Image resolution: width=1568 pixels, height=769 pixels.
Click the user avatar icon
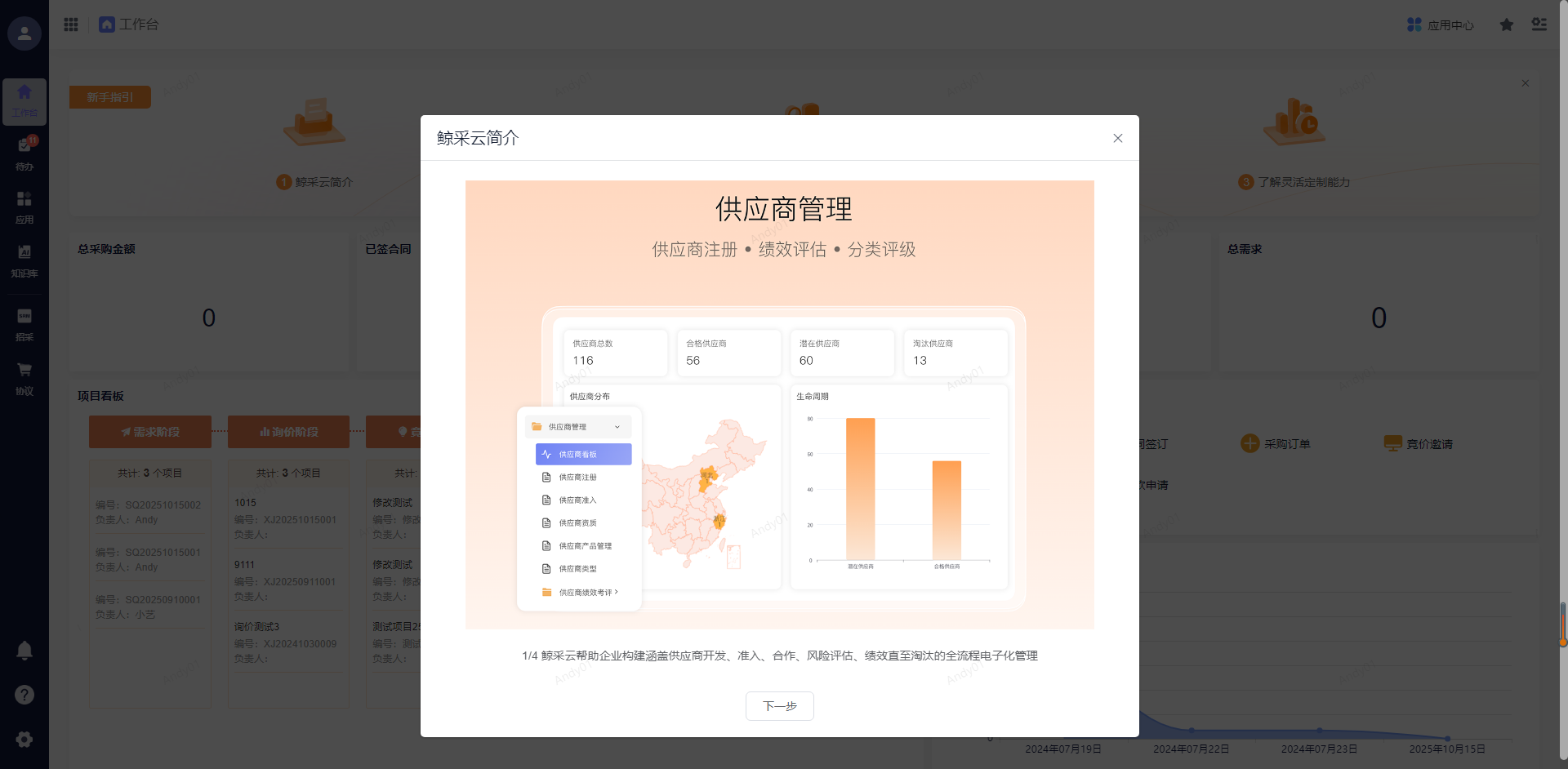[24, 33]
